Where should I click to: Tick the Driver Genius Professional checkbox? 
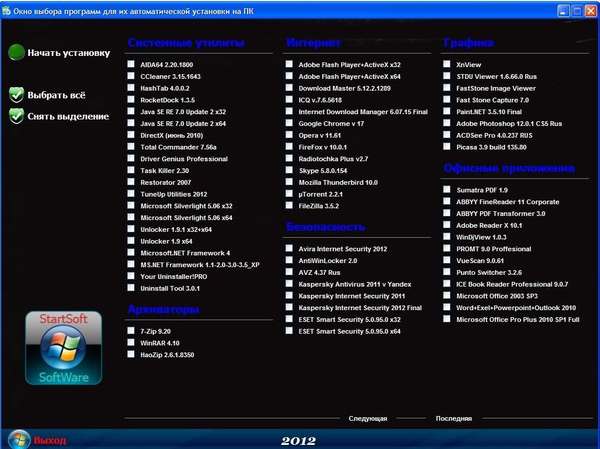point(131,158)
